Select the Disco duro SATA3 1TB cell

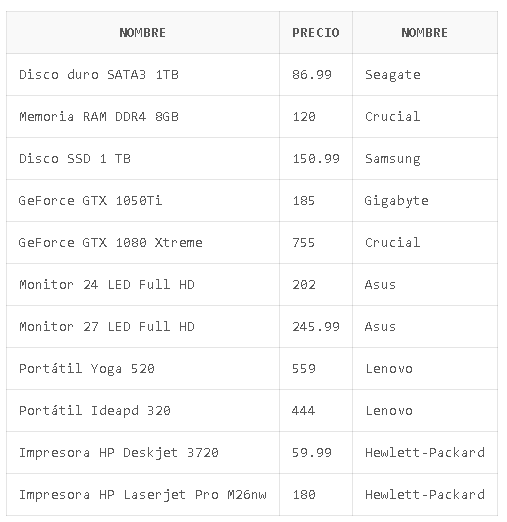(x=143, y=75)
